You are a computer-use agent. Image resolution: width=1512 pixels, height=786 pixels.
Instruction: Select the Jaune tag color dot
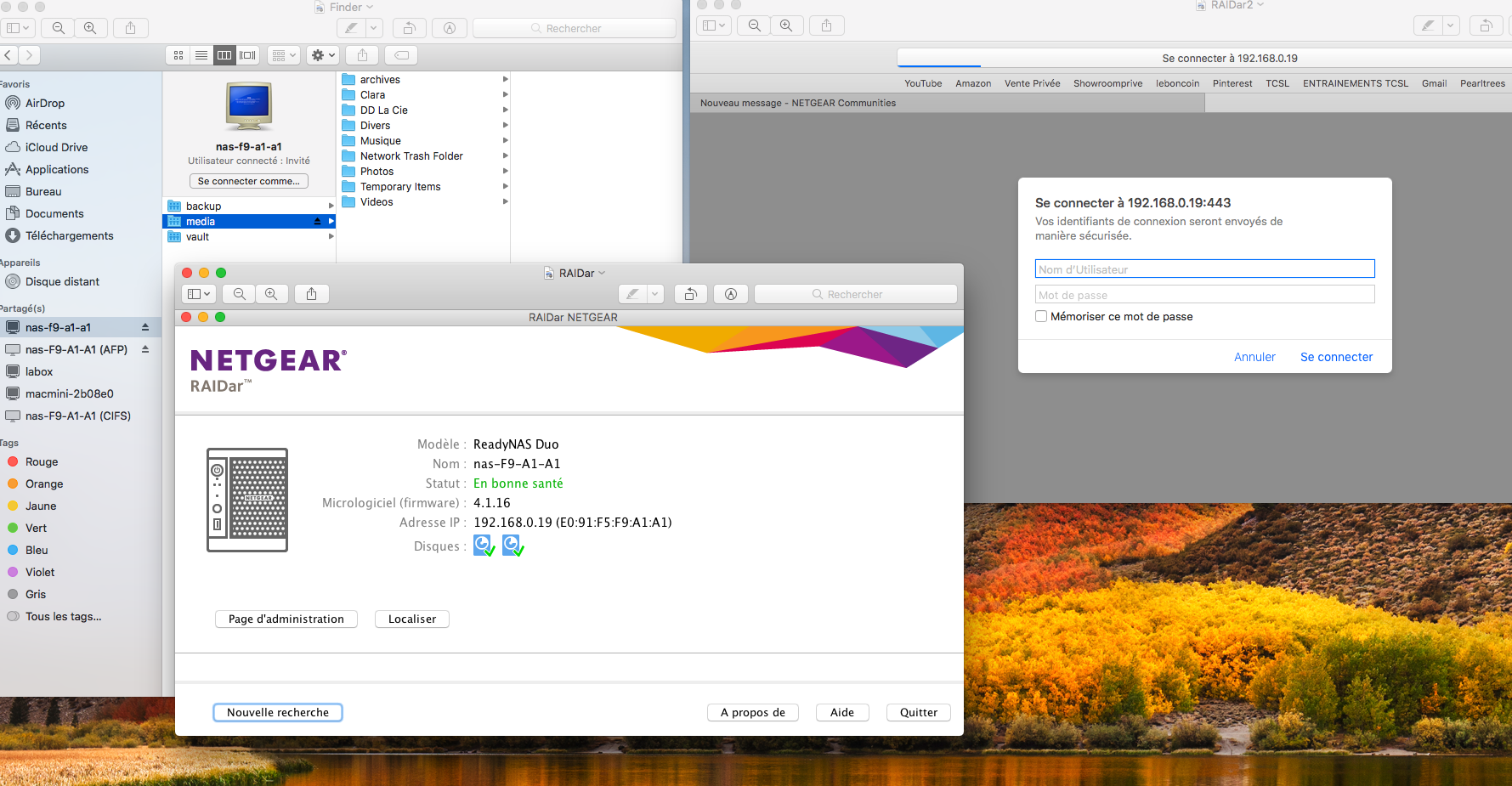pyautogui.click(x=13, y=506)
